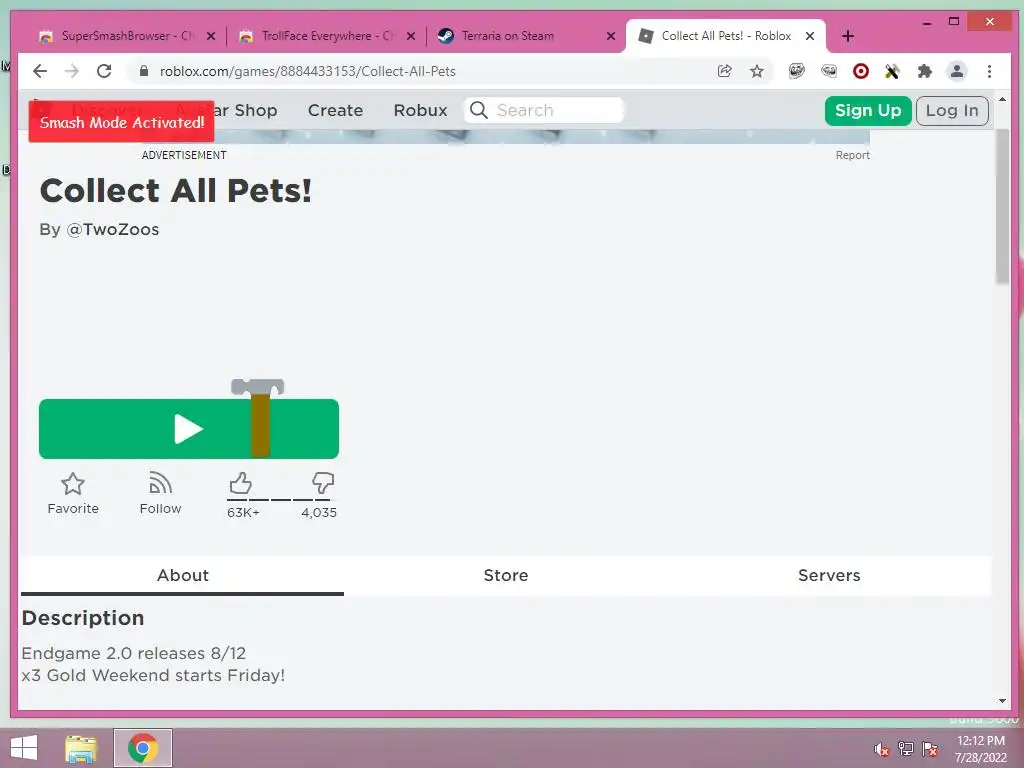Go back with browser back arrow
This screenshot has width=1024, height=768.
pos(40,71)
